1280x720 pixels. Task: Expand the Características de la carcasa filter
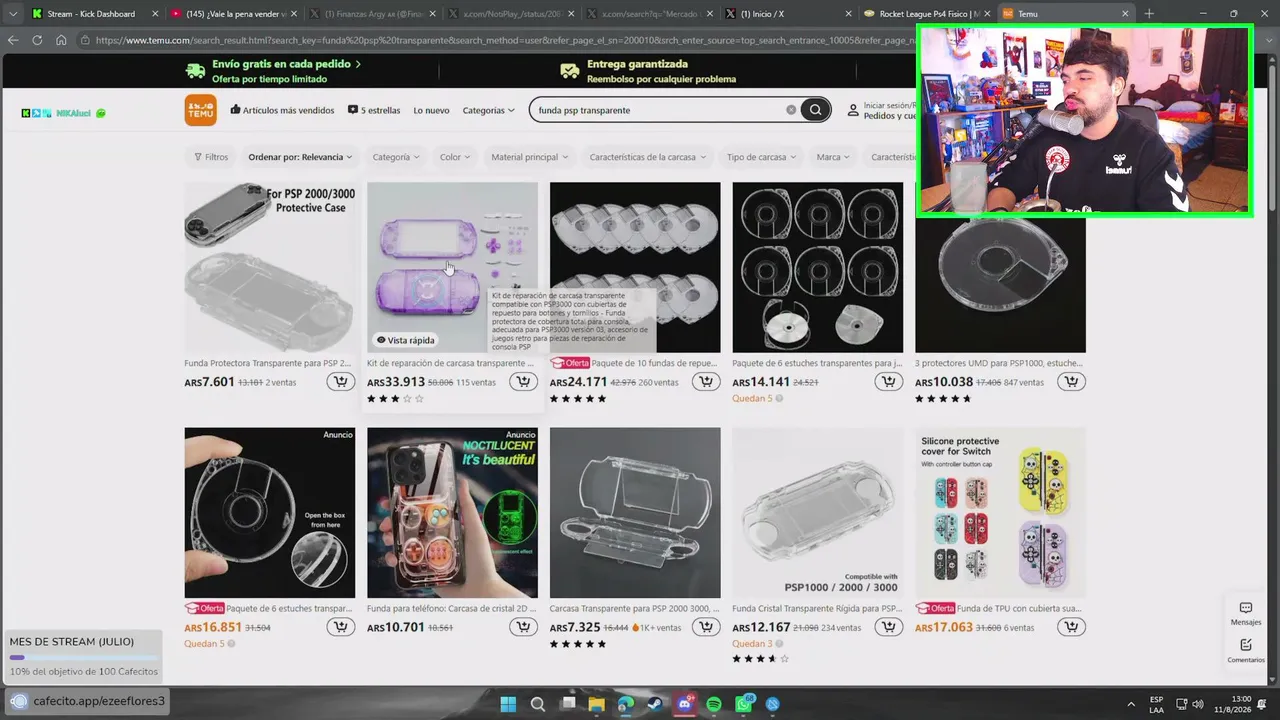point(648,157)
